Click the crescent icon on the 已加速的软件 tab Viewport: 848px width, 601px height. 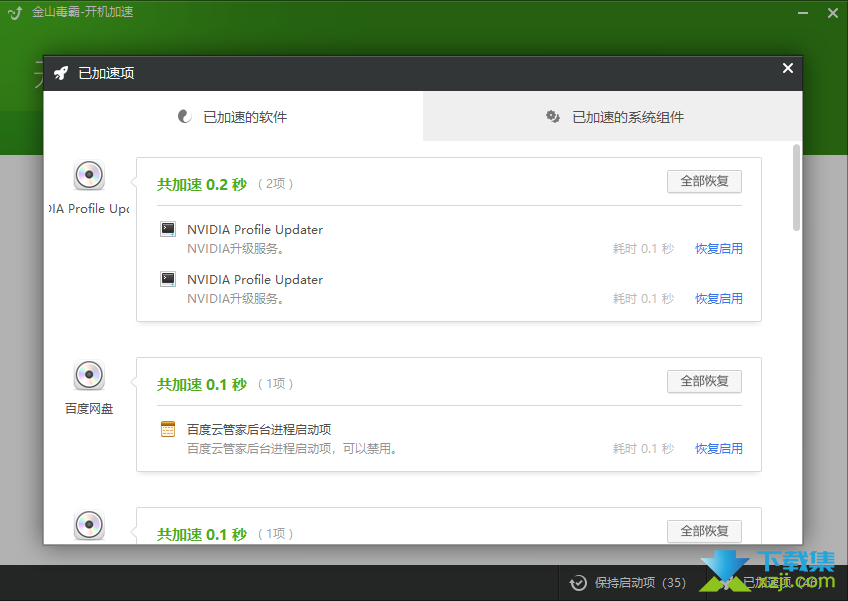184,116
